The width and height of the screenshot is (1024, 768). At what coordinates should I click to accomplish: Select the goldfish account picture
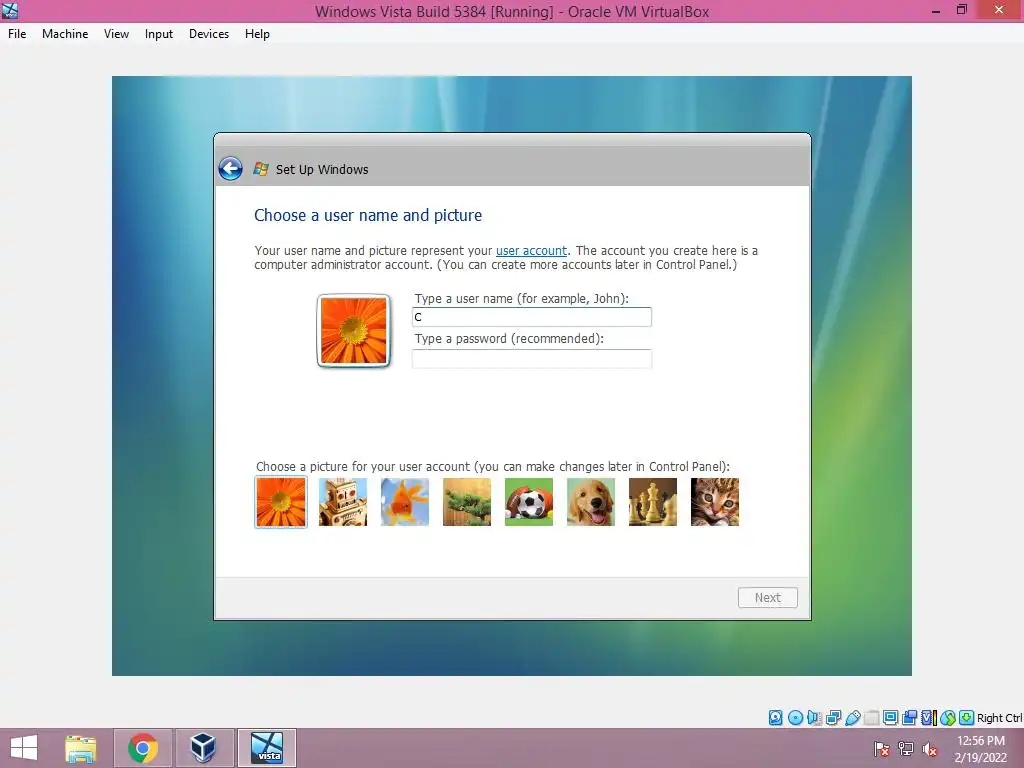click(405, 502)
